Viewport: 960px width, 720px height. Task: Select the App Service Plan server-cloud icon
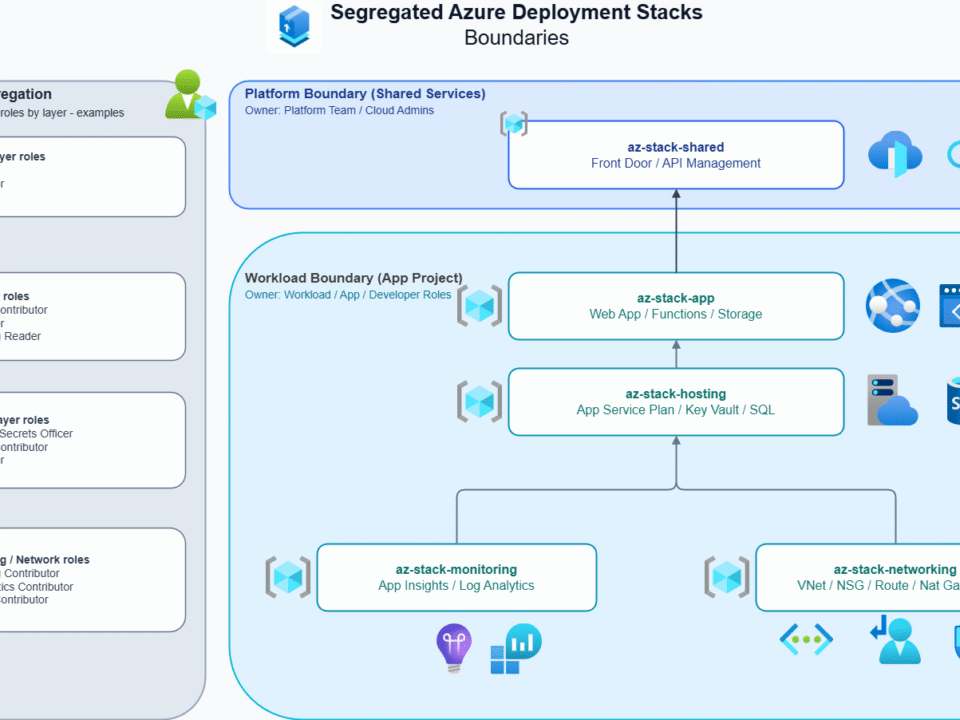(x=892, y=400)
